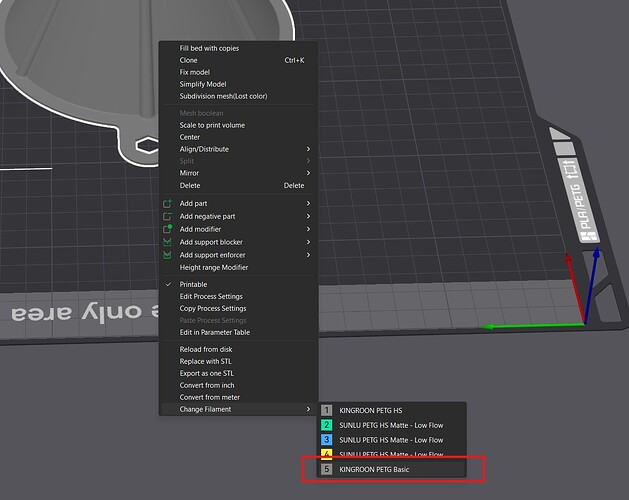Screen dimensions: 629x500
Task: Choose SUNLU PETG HS Matte next to swatch 3
Action: pos(391,440)
